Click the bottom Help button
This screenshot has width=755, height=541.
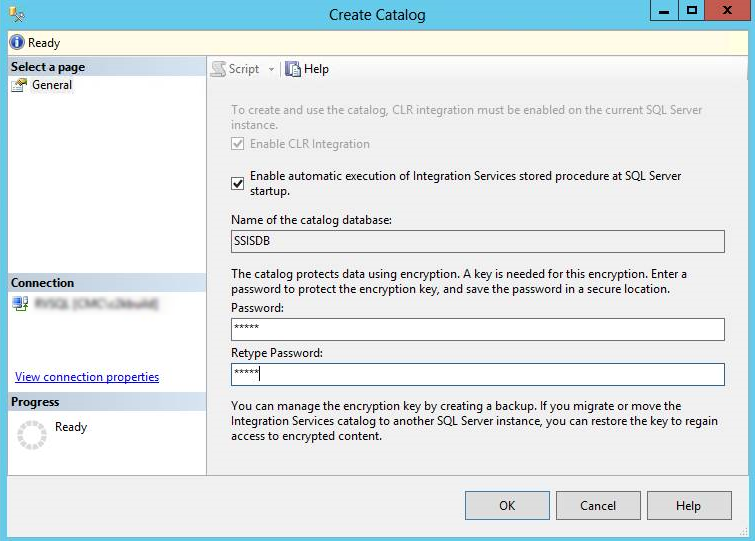click(x=689, y=505)
